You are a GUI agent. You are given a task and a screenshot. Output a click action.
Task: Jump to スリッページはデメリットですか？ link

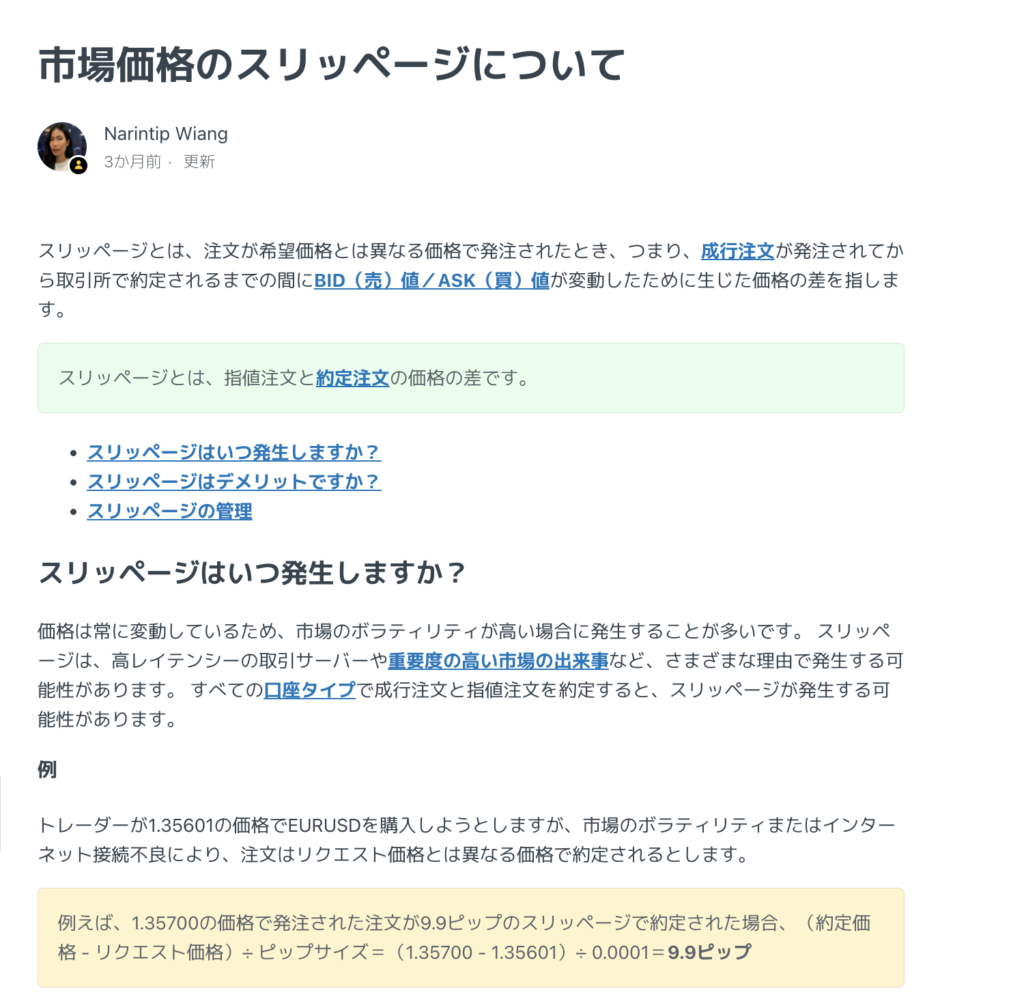234,482
